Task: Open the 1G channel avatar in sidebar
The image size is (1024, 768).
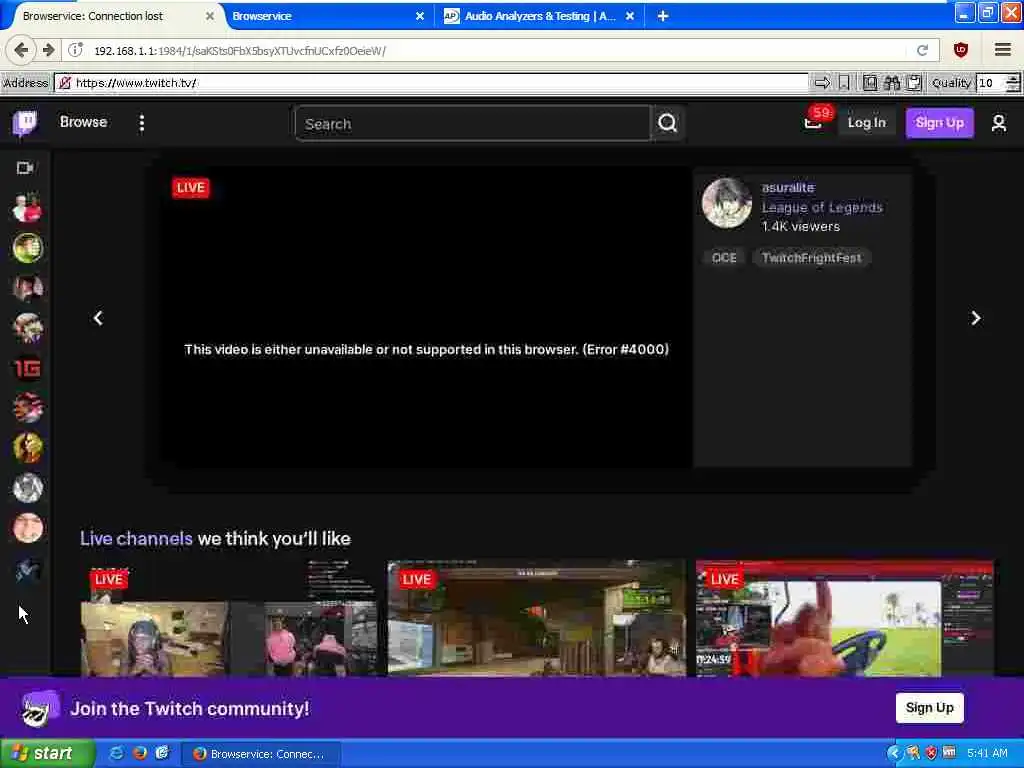Action: (x=27, y=368)
